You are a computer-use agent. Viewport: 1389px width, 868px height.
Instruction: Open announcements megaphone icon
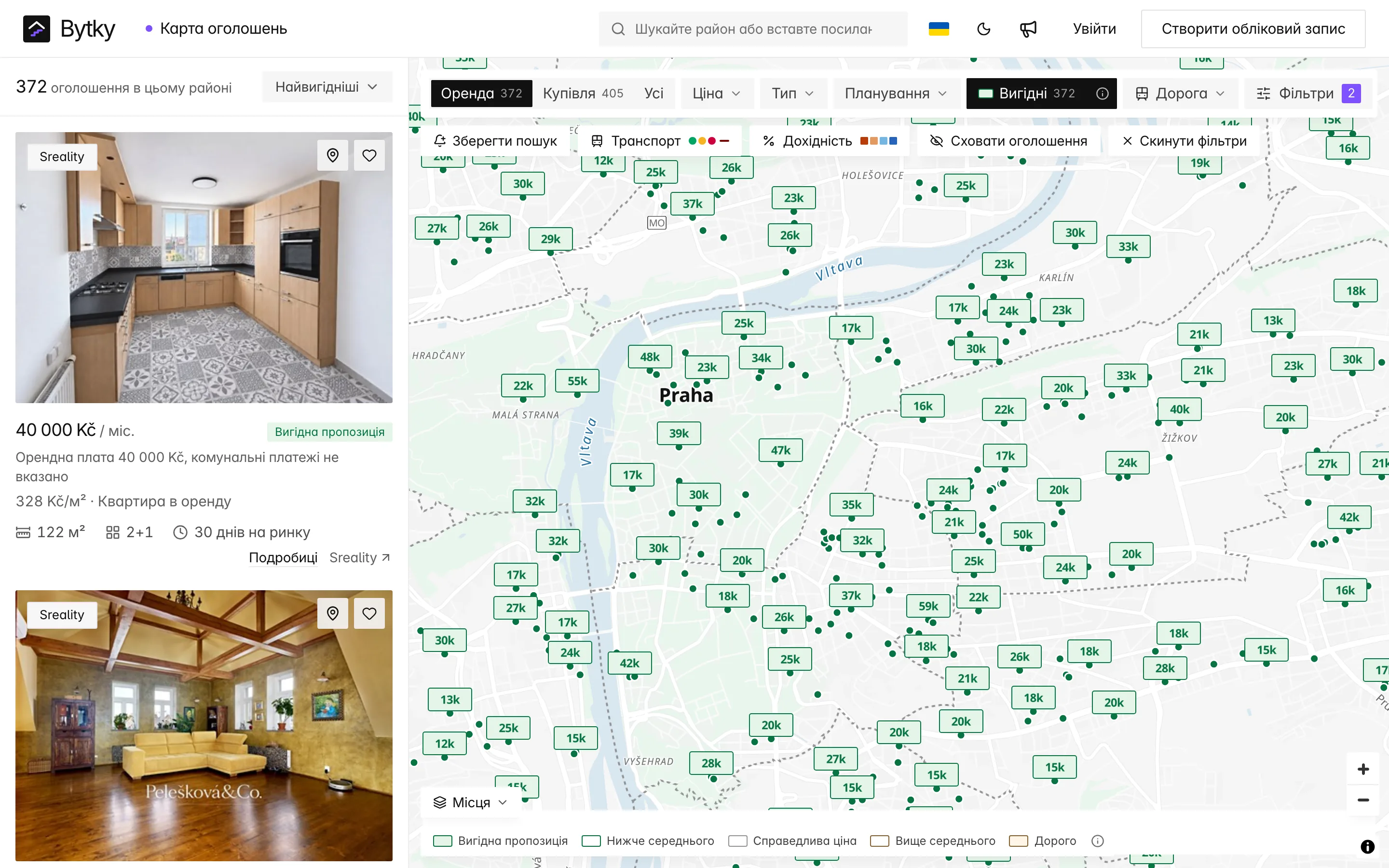pos(1028,29)
